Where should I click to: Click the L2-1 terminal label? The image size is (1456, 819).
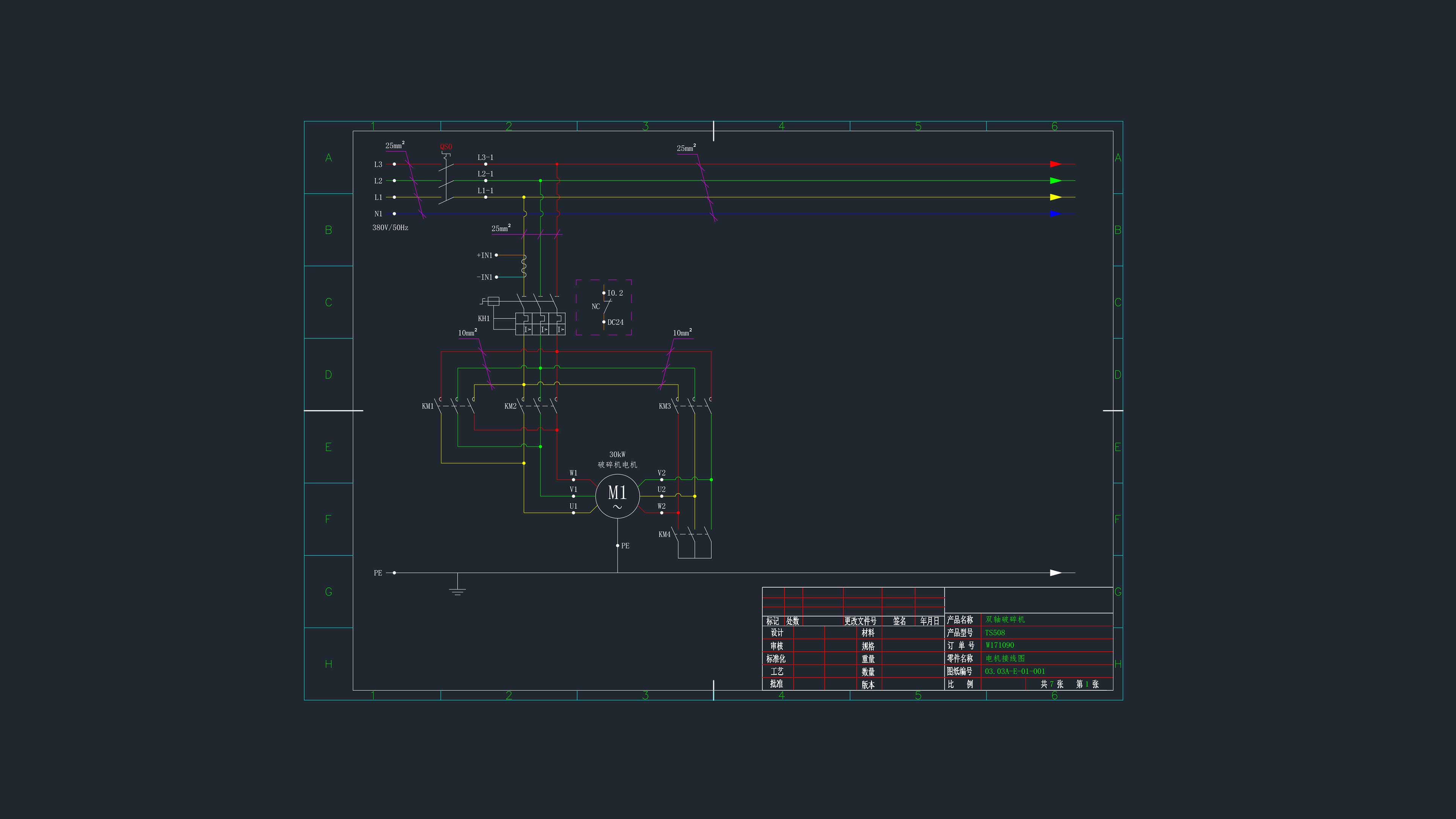485,174
